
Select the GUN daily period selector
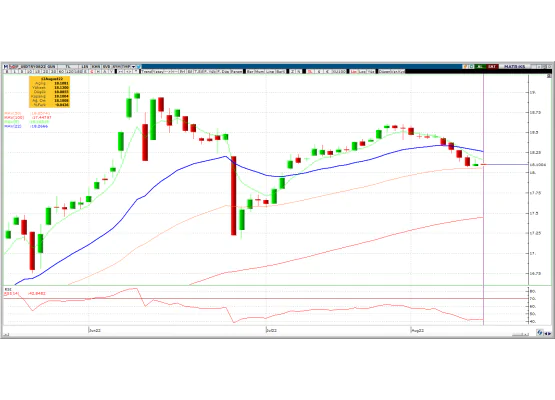52,67
